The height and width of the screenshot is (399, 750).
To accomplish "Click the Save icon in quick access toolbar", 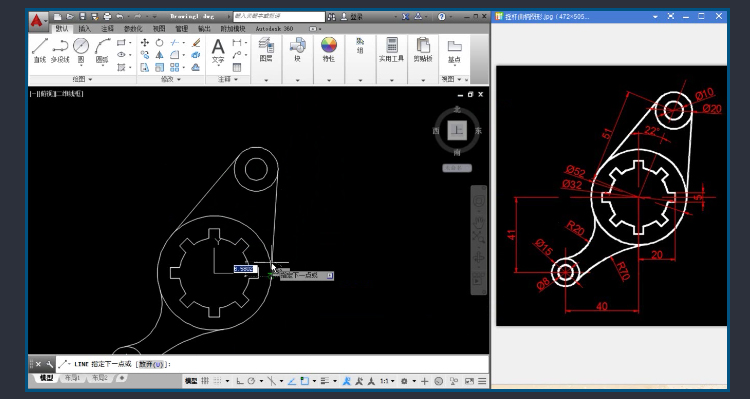I will click(x=83, y=17).
